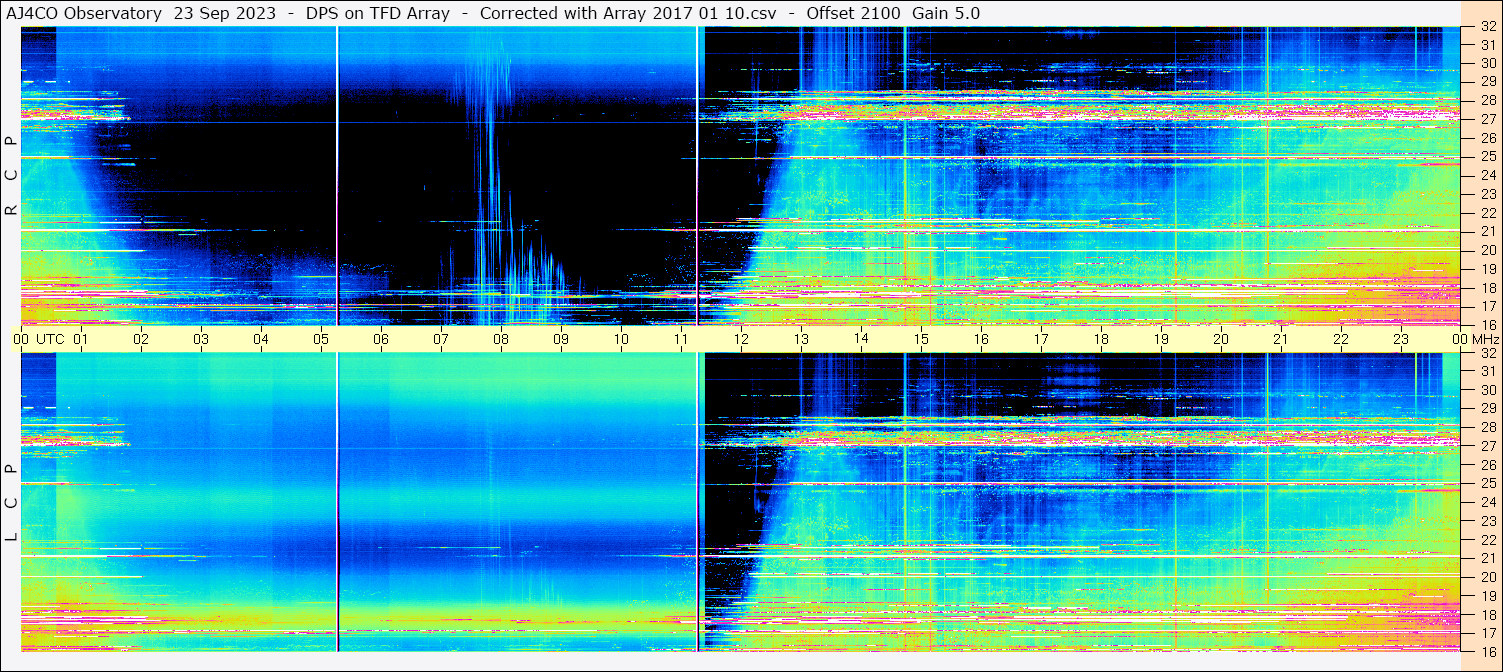
Task: Select the 15 hour label on time axis
Action: (x=921, y=339)
